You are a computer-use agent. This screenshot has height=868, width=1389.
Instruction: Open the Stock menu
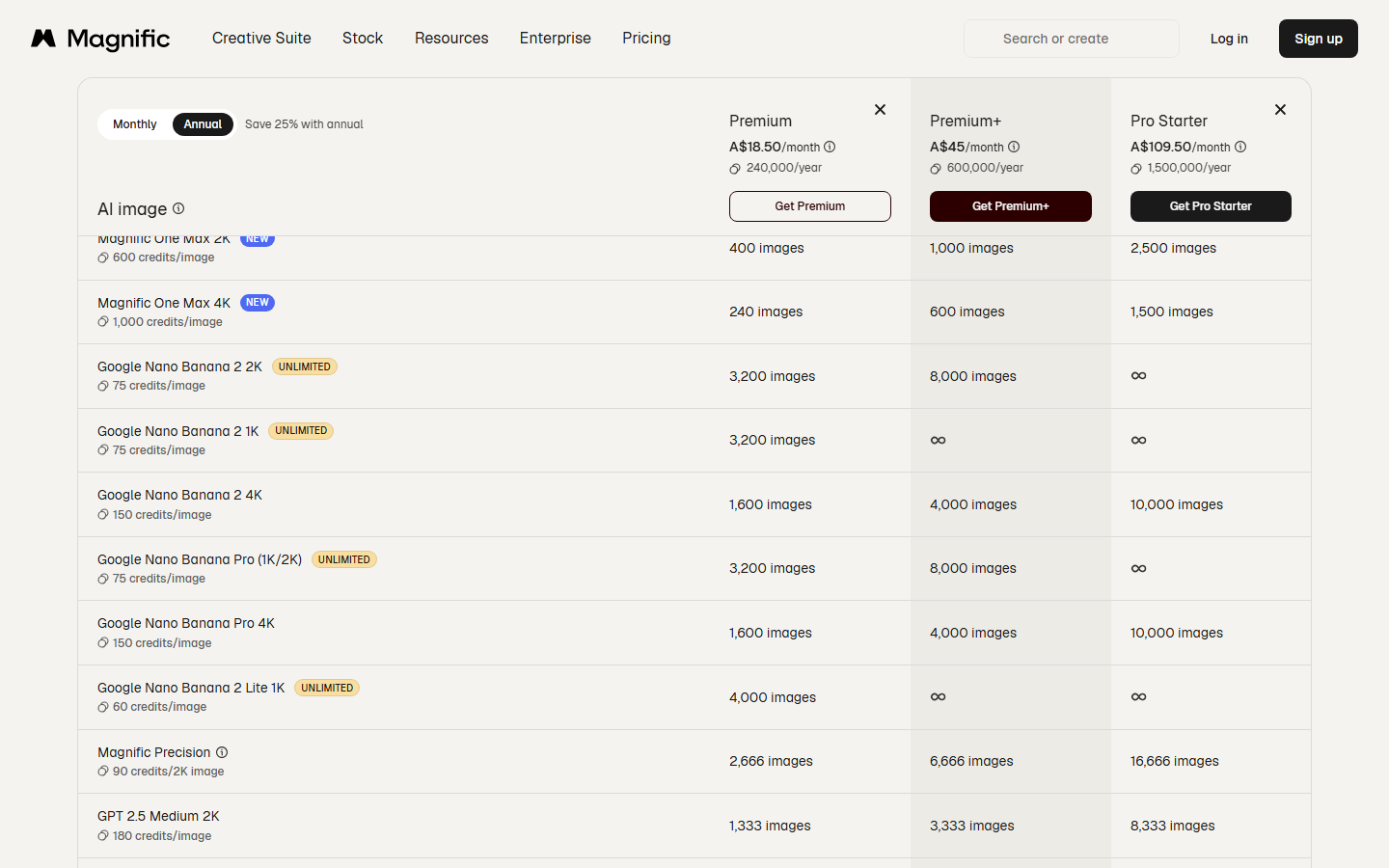point(363,39)
